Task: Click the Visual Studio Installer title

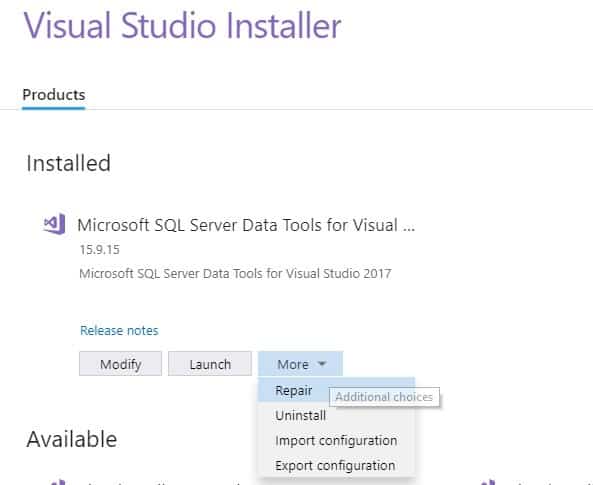Action: tap(182, 25)
